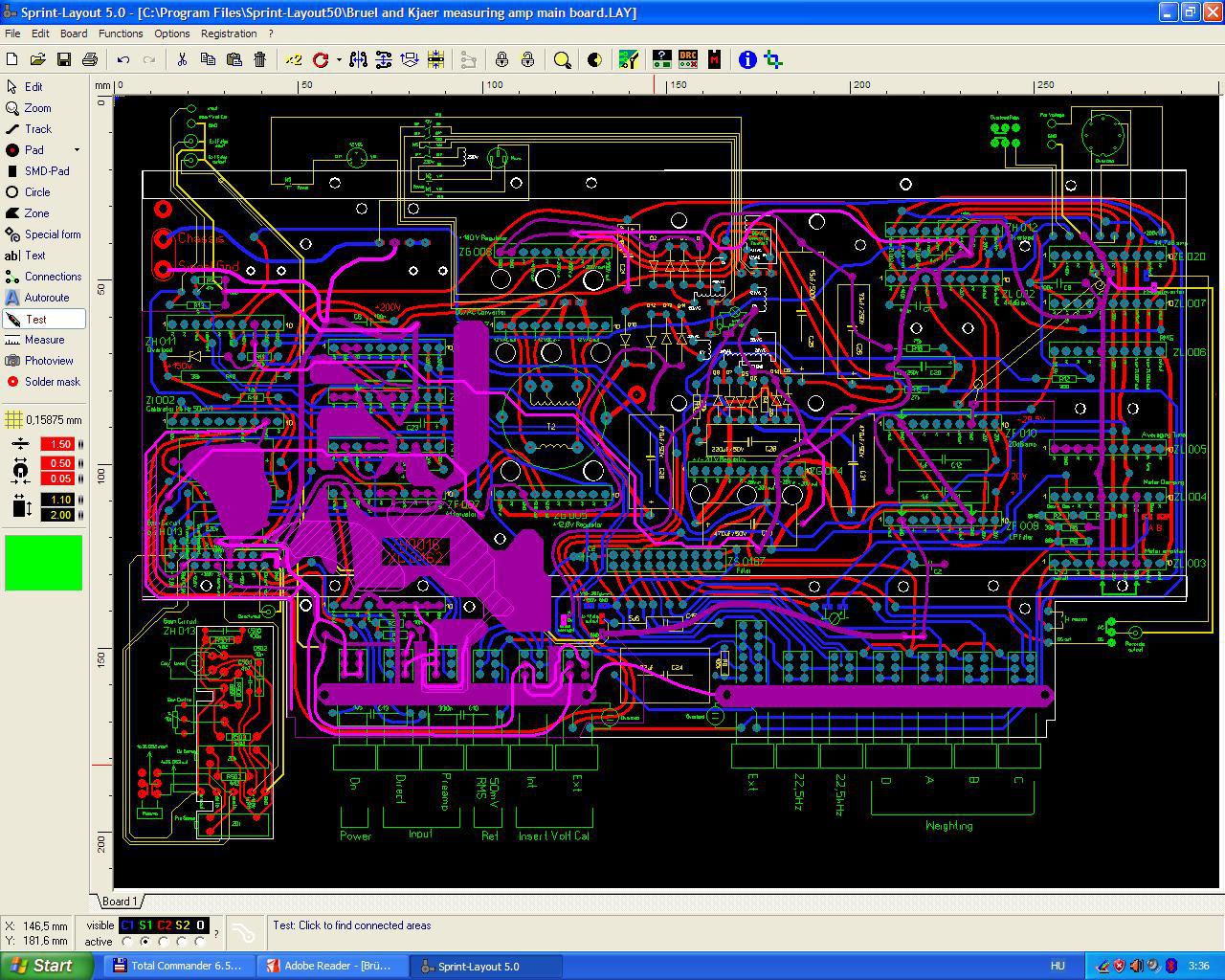Toggle visibility of the C2 layer

click(164, 925)
